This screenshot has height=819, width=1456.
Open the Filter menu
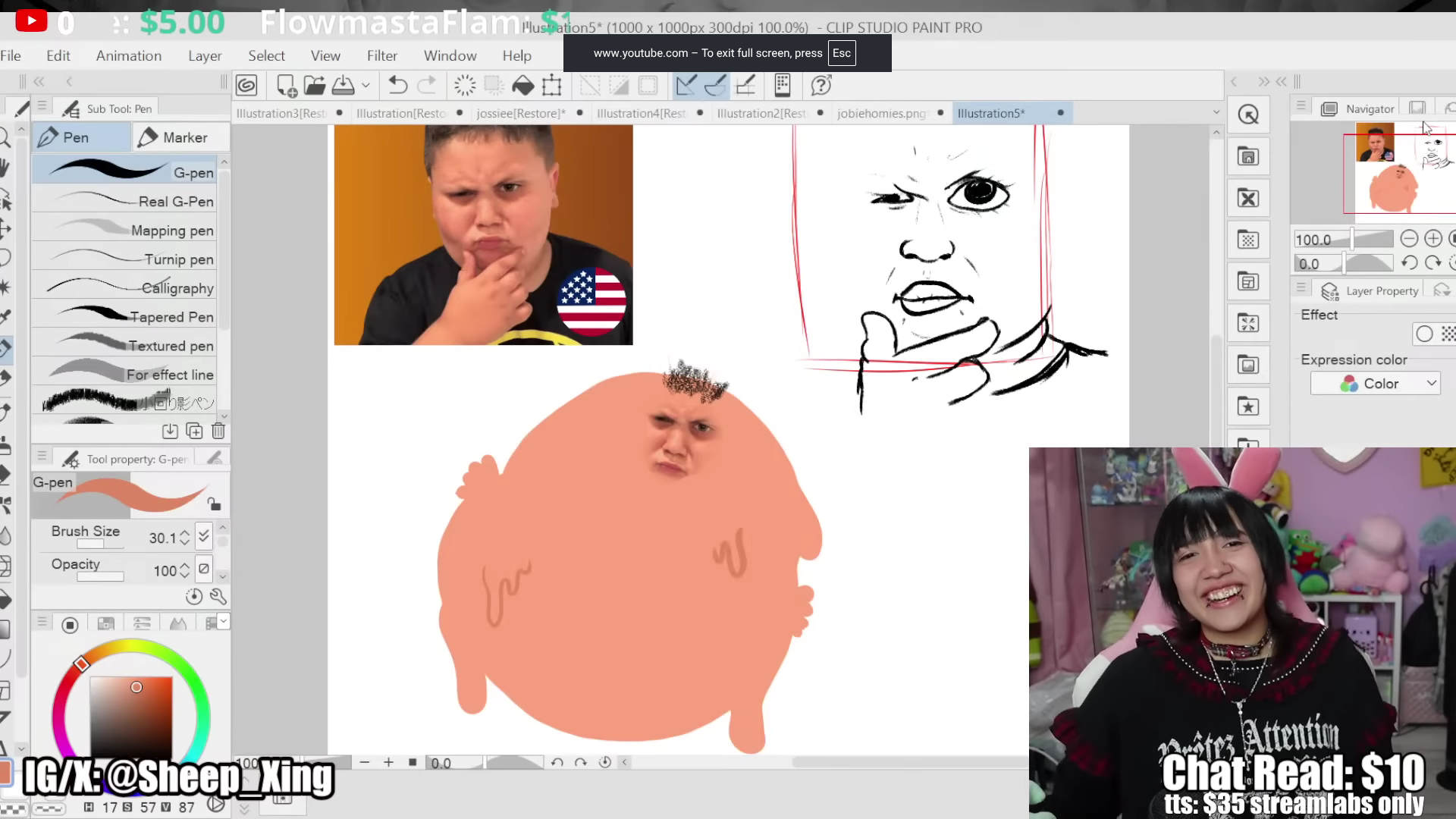click(x=382, y=55)
